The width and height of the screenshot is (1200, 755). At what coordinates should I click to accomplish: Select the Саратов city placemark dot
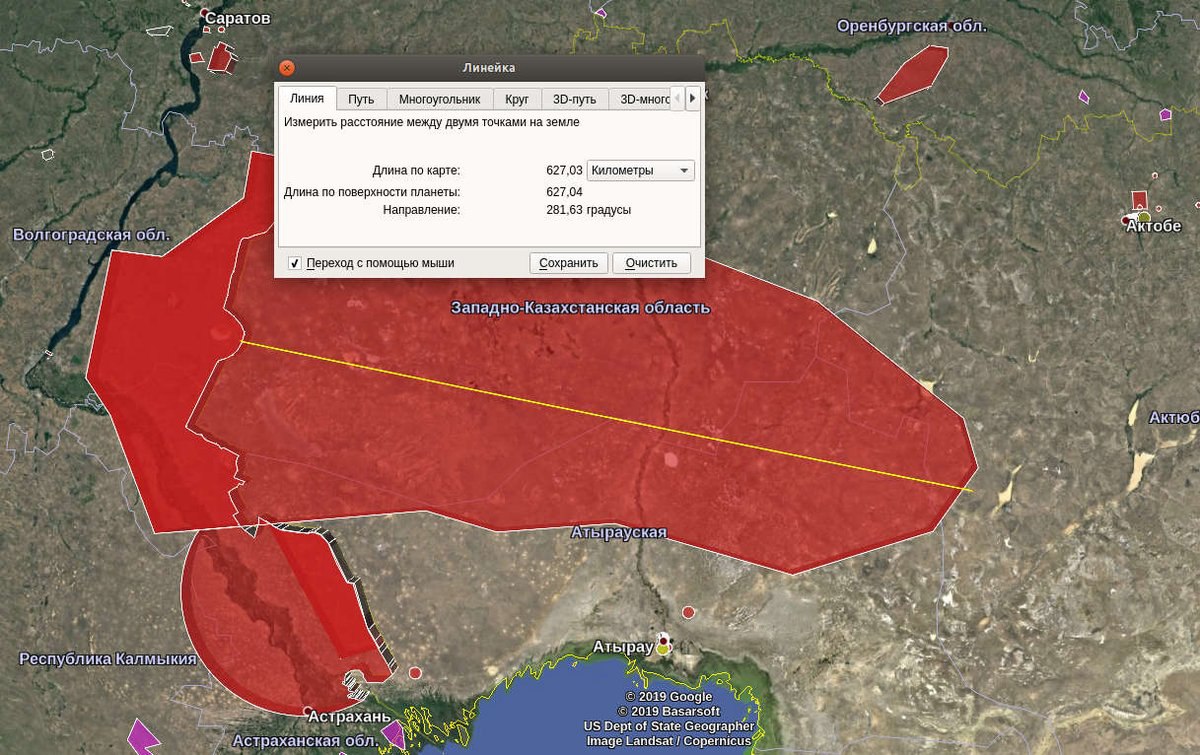point(206,14)
